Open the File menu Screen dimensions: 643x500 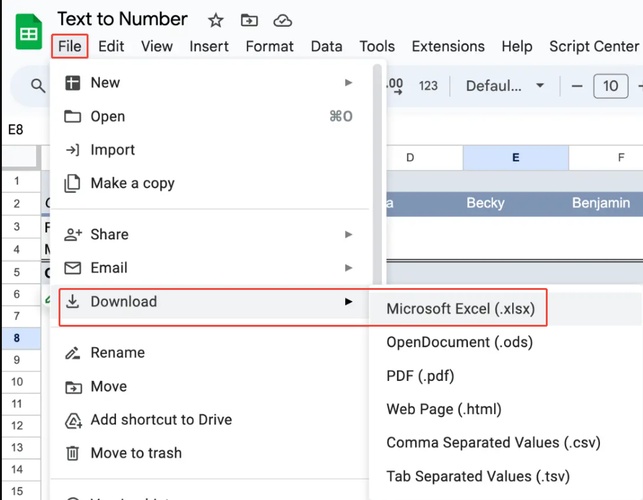70,46
